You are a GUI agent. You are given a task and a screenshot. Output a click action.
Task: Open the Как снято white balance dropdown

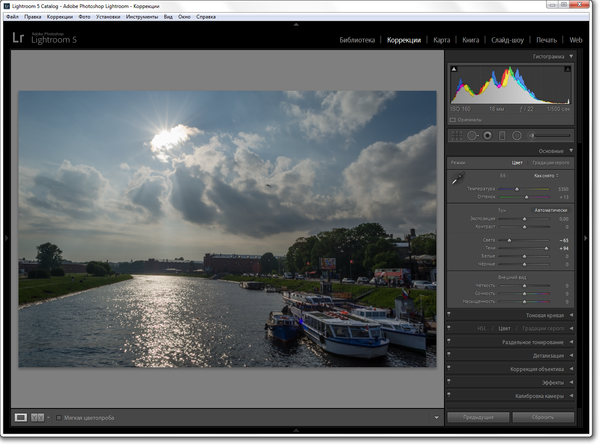546,176
